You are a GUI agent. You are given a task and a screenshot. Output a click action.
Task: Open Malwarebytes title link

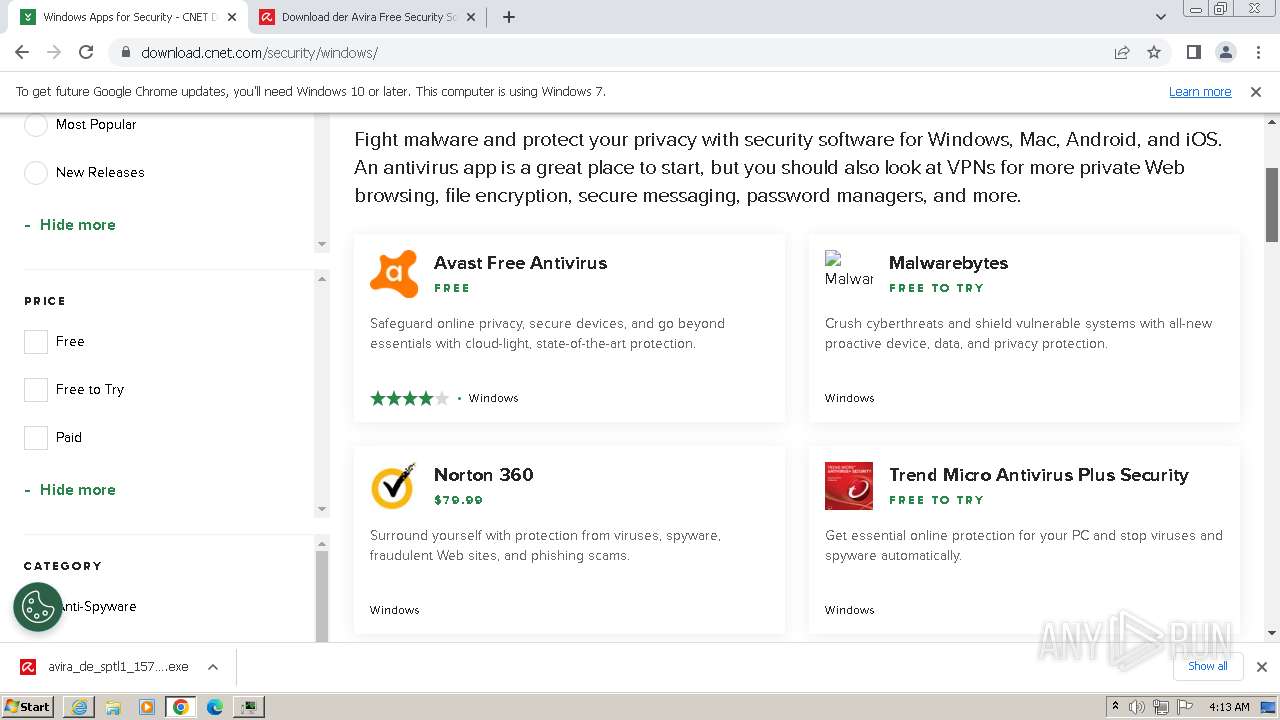(x=948, y=263)
